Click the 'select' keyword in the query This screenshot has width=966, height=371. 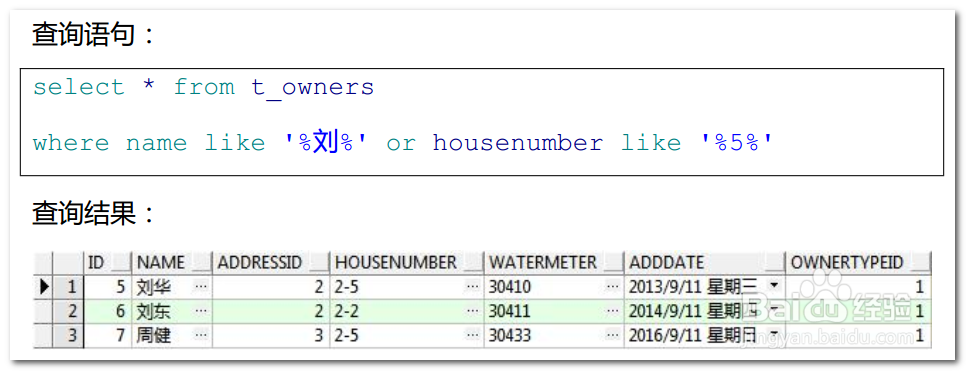click(x=79, y=87)
